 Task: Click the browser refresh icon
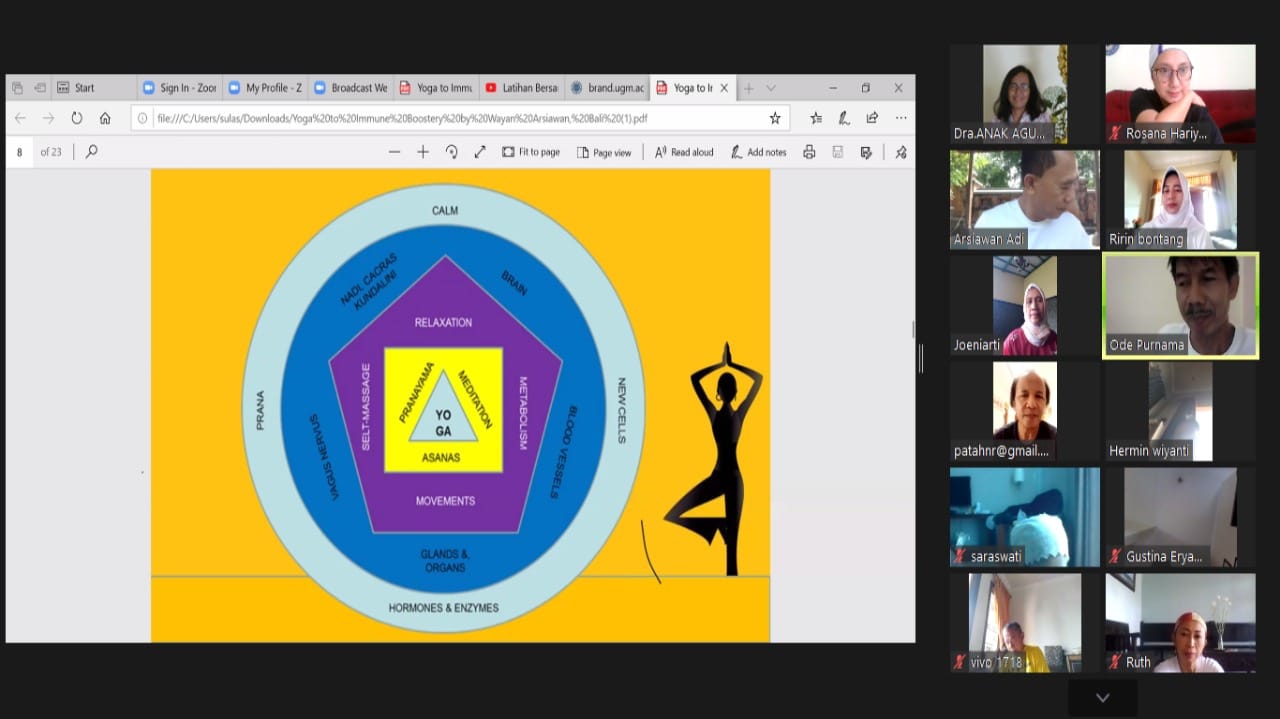pyautogui.click(x=77, y=118)
